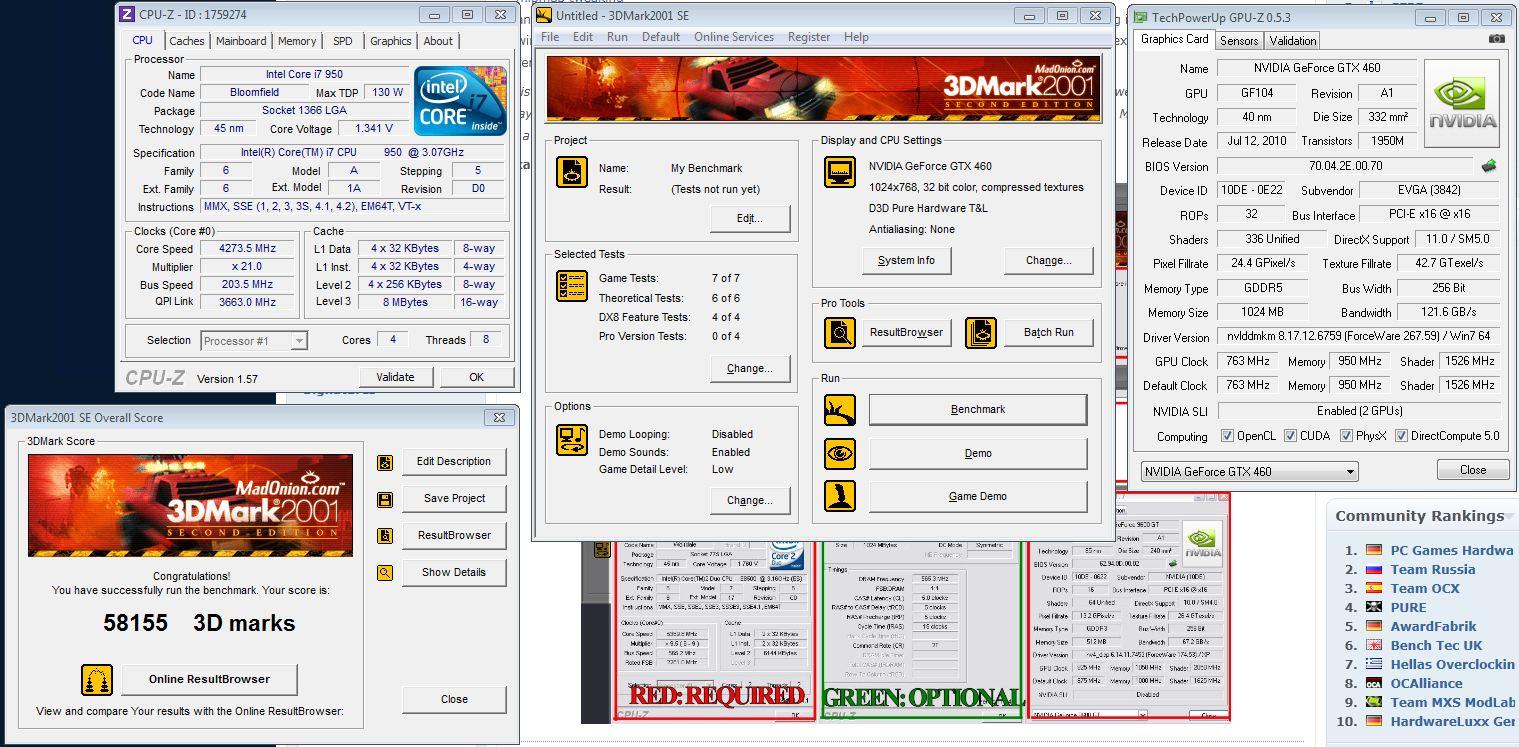Image resolution: width=1519 pixels, height=747 pixels.
Task: Click the ResultBrowser magnifier icon in Pro Tools
Action: pyautogui.click(x=840, y=332)
